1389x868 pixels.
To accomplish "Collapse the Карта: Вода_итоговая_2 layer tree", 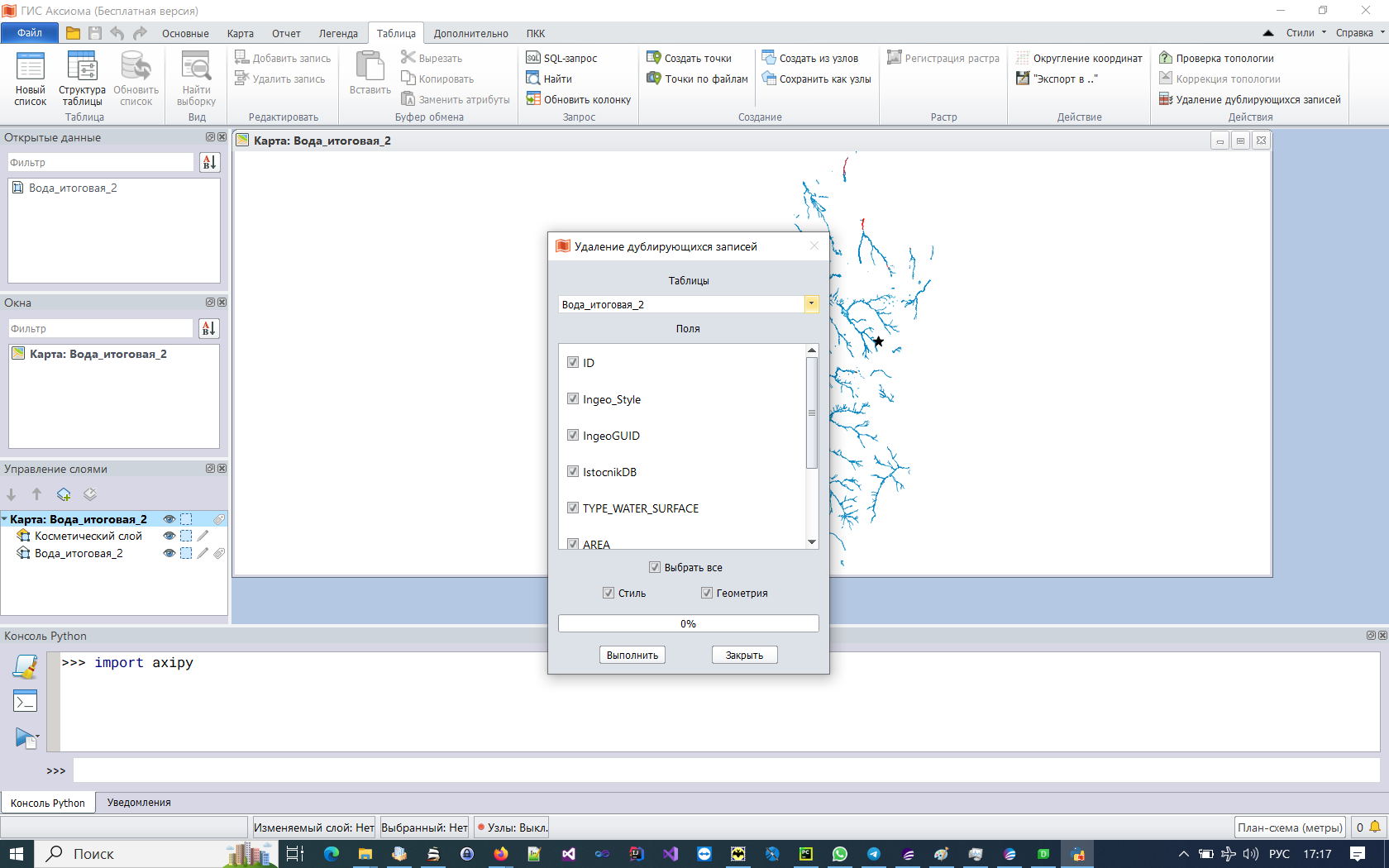I will click(x=5, y=519).
